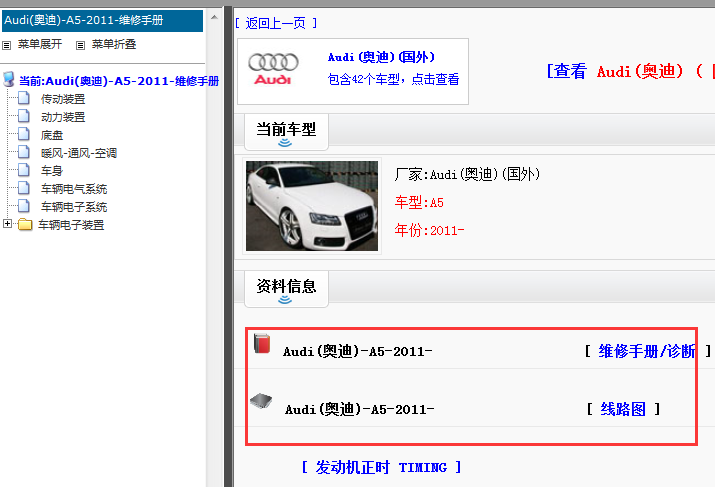The width and height of the screenshot is (715, 487).
Task: Open 车辆电气系统 in the tree
Action: 74,189
